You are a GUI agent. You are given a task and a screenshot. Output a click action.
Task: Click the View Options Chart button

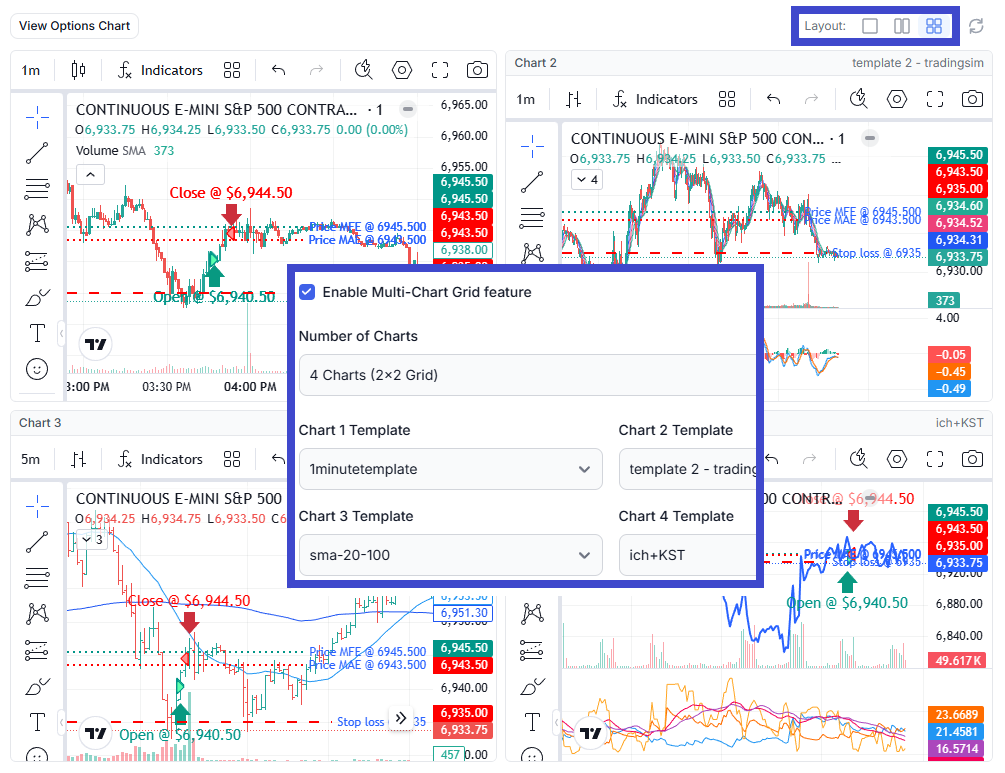click(75, 26)
